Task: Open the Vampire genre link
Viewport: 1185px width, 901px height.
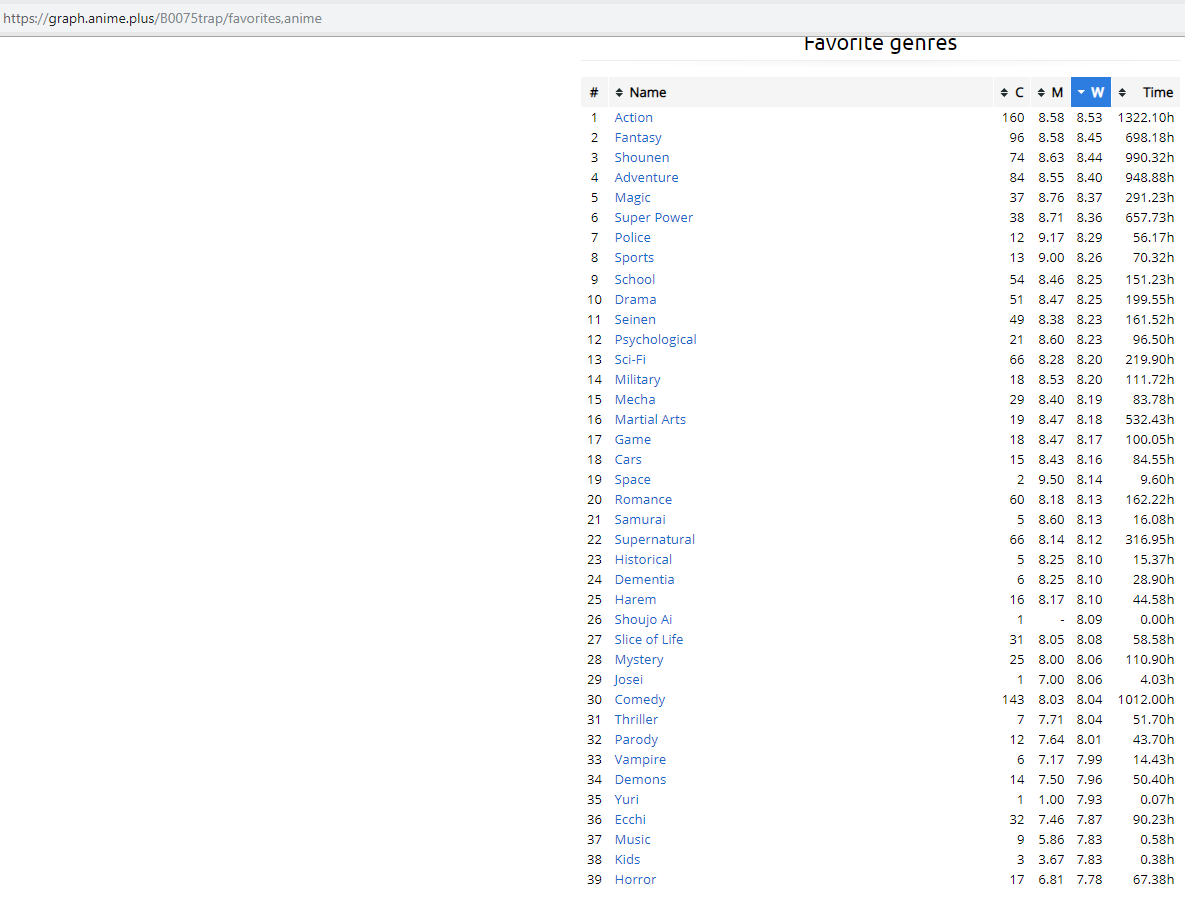Action: coord(640,760)
